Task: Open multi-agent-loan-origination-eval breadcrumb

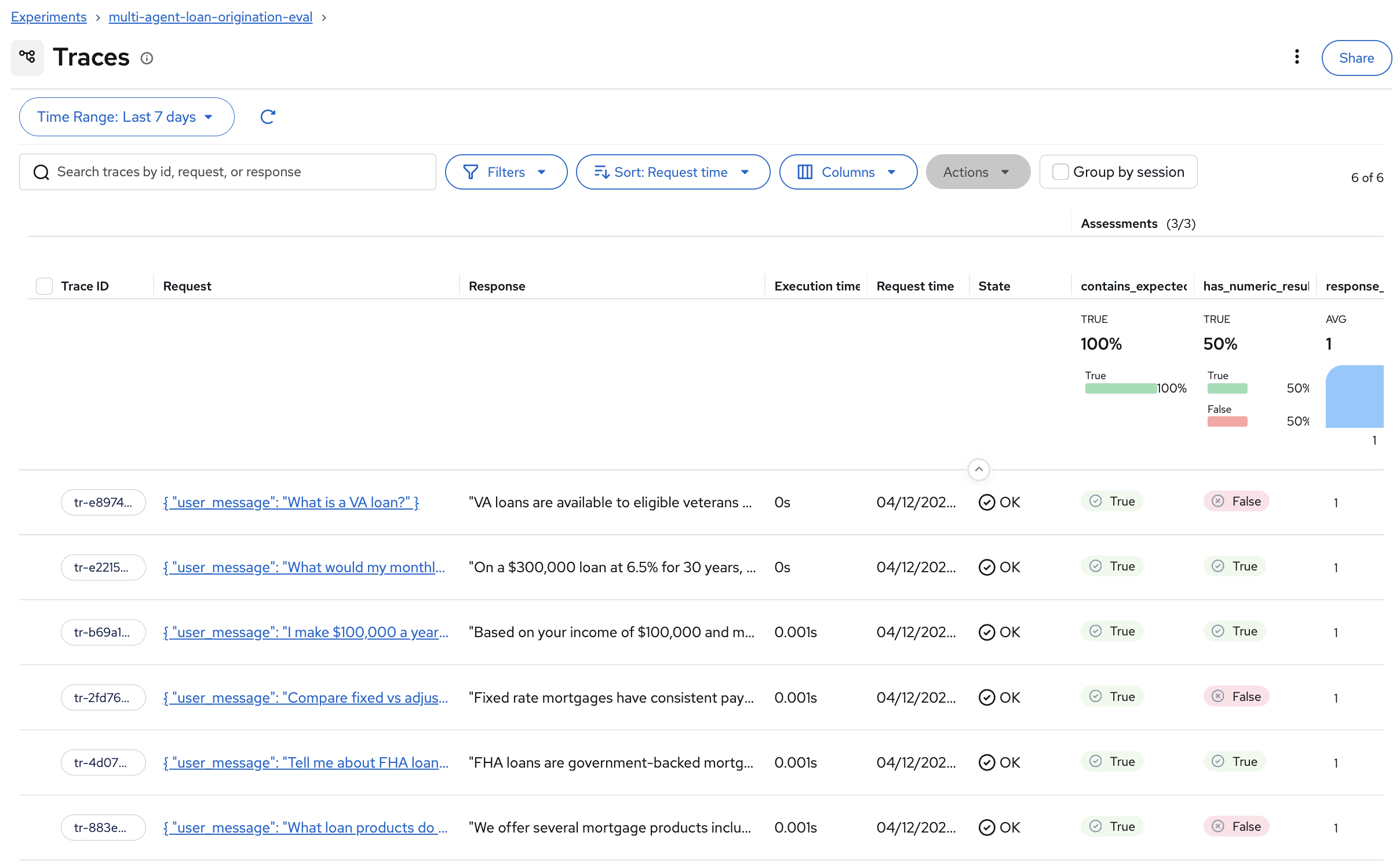Action: pyautogui.click(x=210, y=17)
